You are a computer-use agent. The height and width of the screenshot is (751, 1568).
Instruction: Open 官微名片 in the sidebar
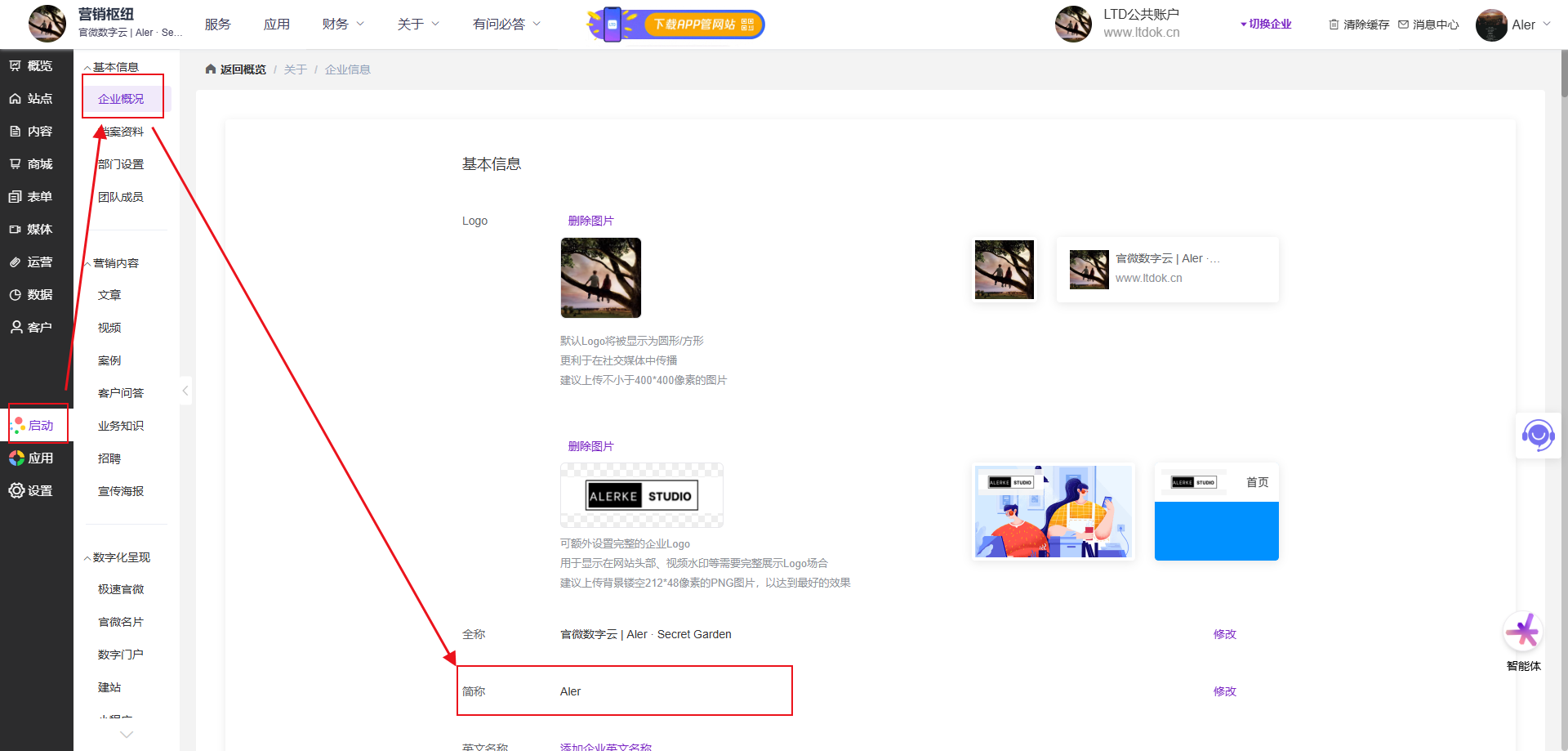point(121,622)
